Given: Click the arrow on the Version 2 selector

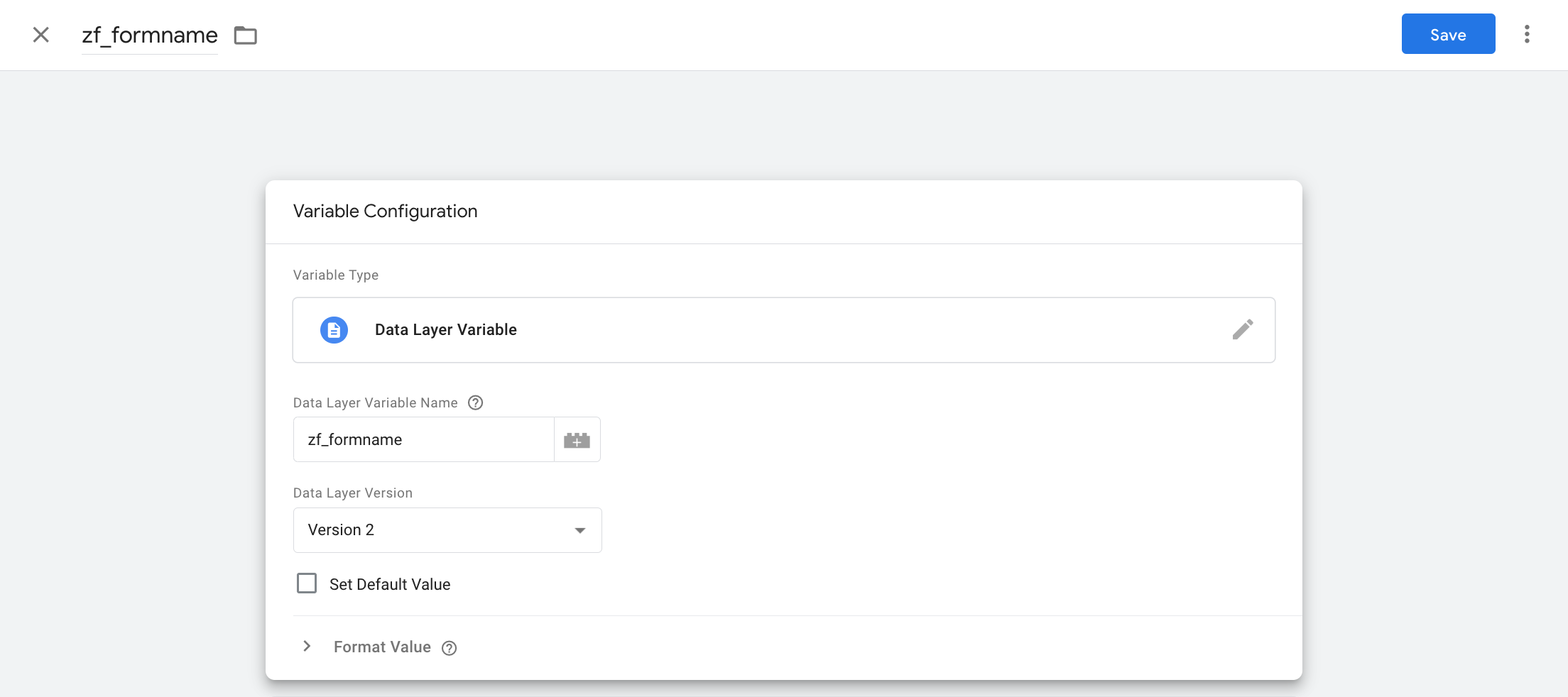Looking at the screenshot, I should tap(580, 530).
